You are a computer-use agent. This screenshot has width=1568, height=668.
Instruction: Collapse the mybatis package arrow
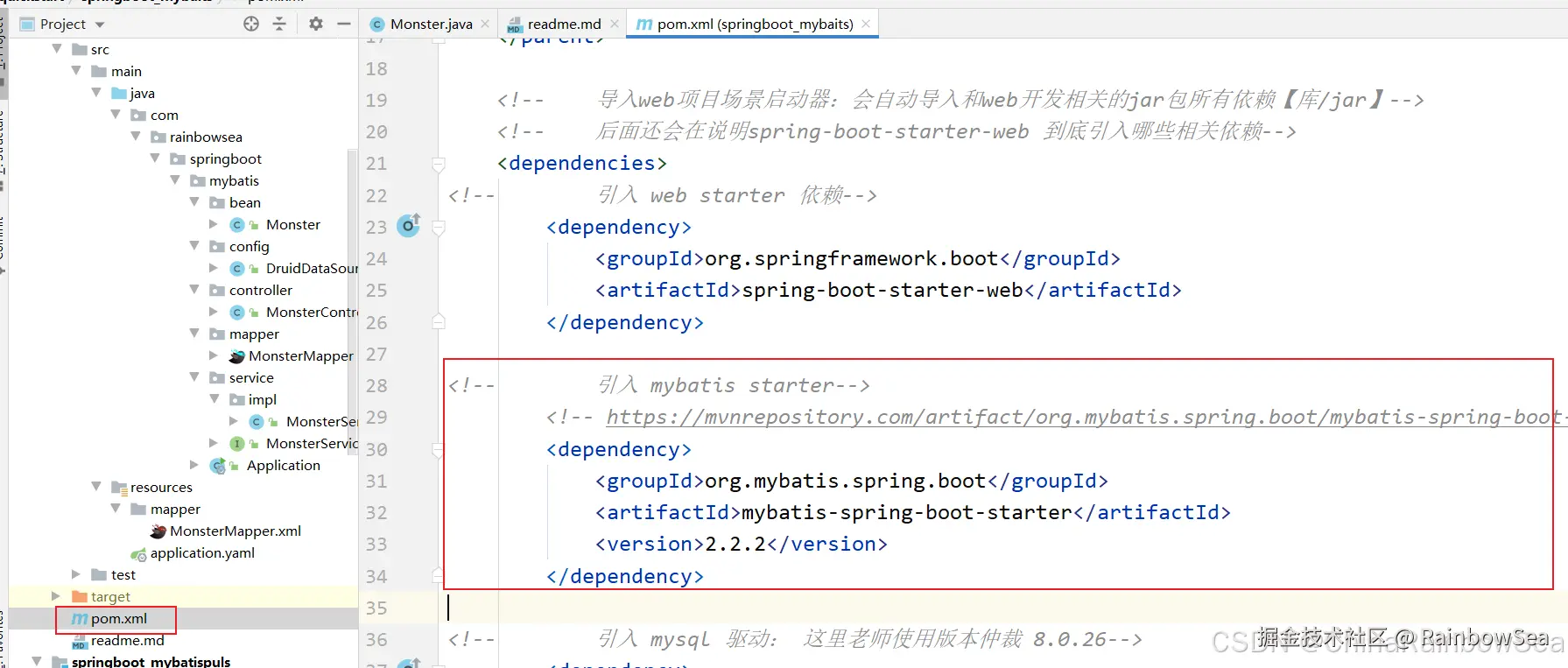click(x=175, y=180)
